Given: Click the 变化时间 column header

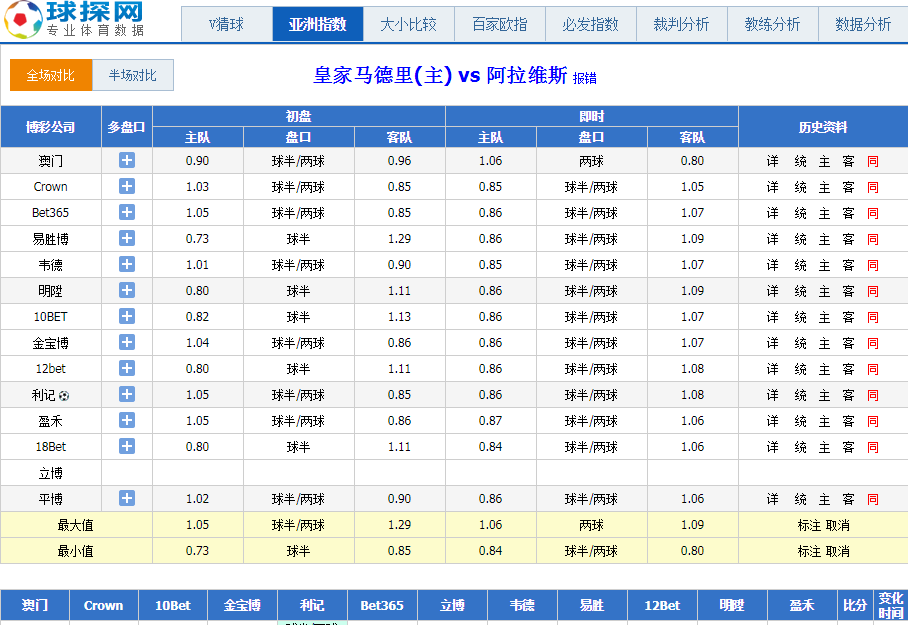Looking at the screenshot, I should (x=890, y=605).
